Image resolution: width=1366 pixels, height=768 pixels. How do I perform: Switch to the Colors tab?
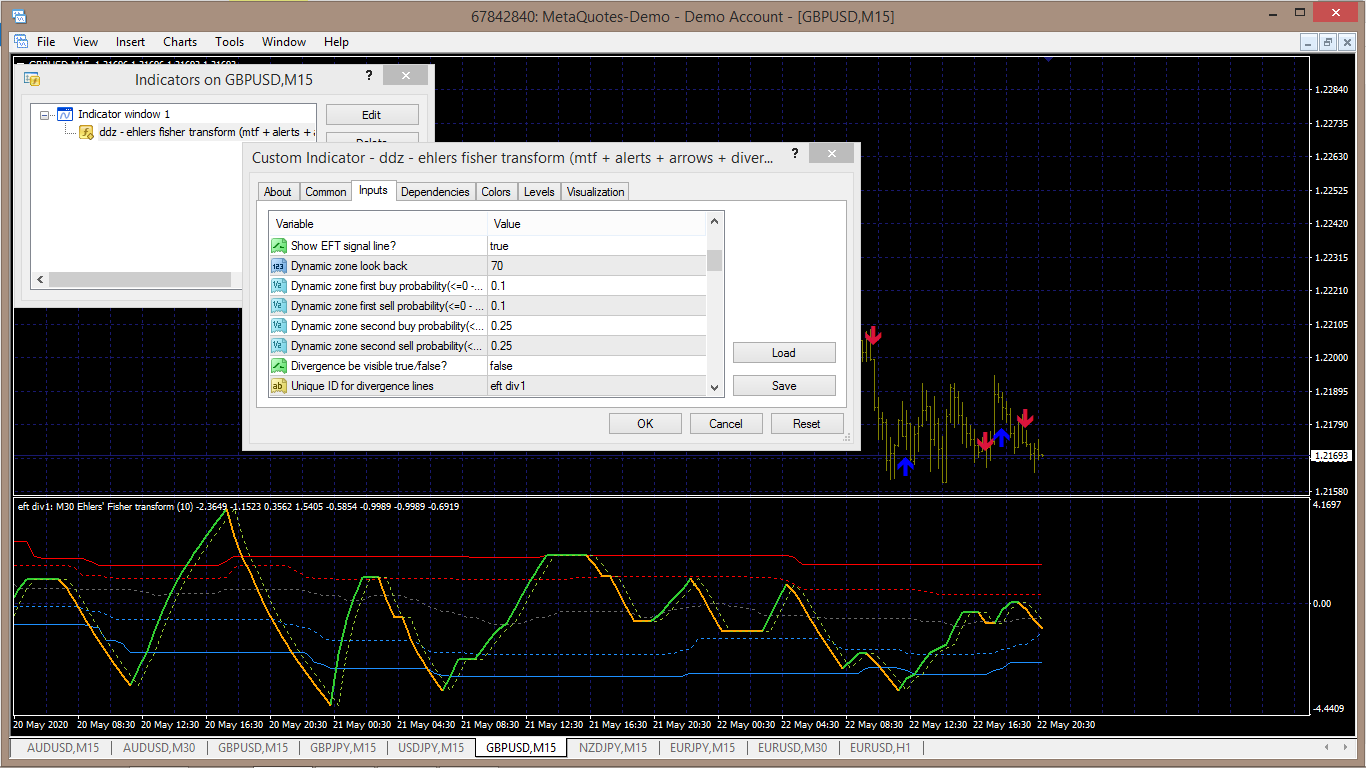click(495, 192)
